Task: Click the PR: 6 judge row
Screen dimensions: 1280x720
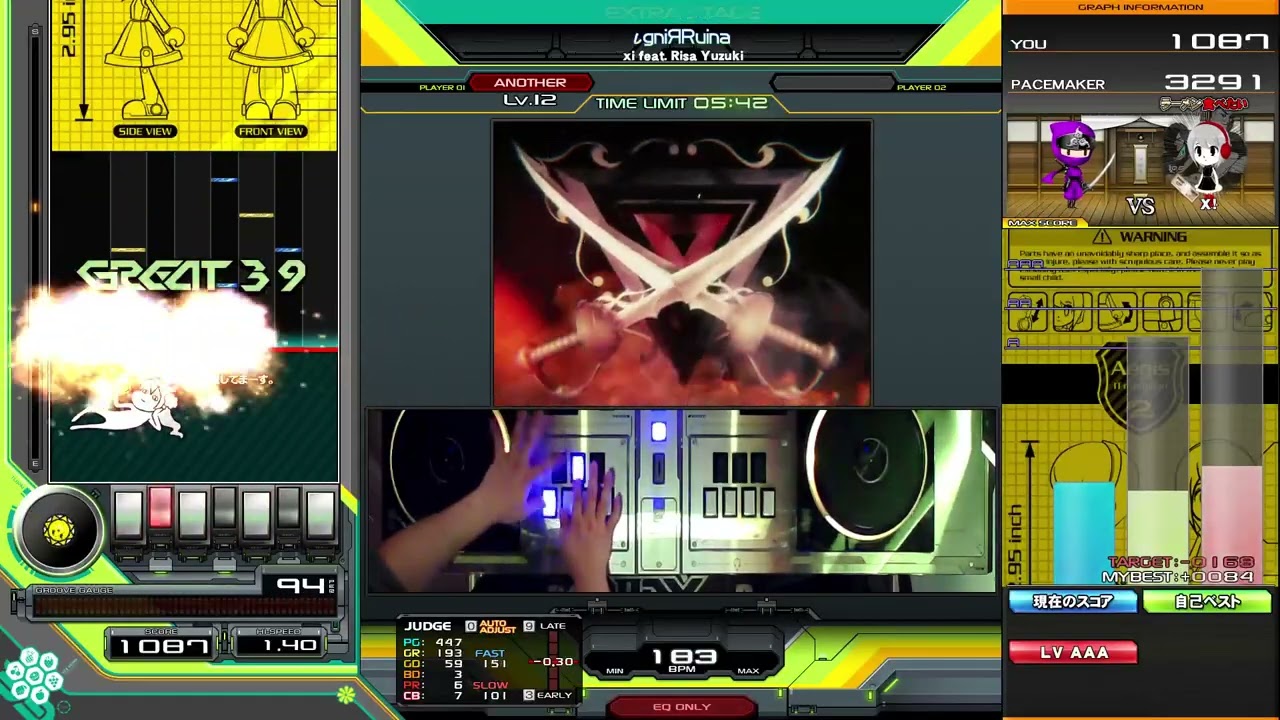Action: (432, 685)
